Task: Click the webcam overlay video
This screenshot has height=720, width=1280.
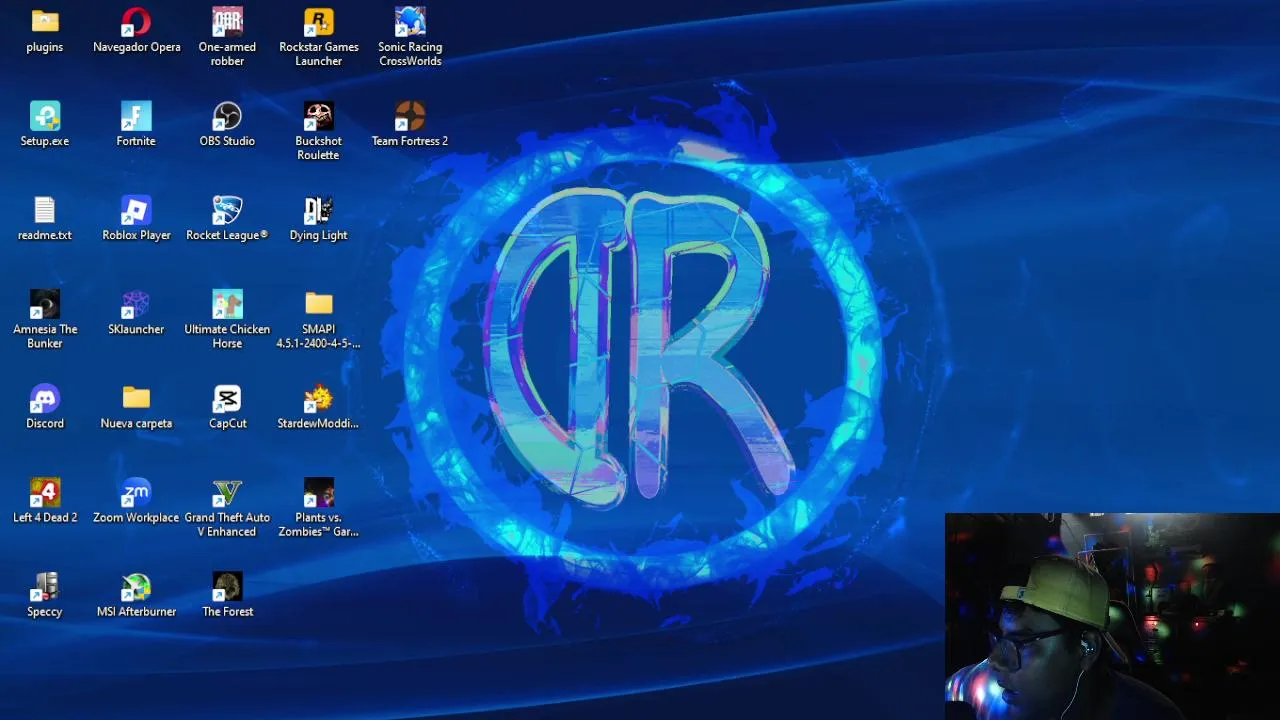Action: pyautogui.click(x=1112, y=616)
